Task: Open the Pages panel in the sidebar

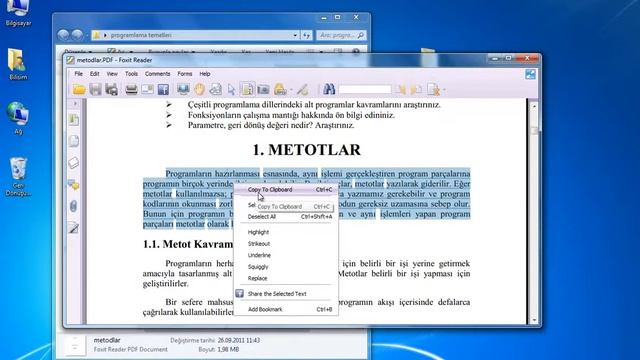Action: tap(73, 141)
